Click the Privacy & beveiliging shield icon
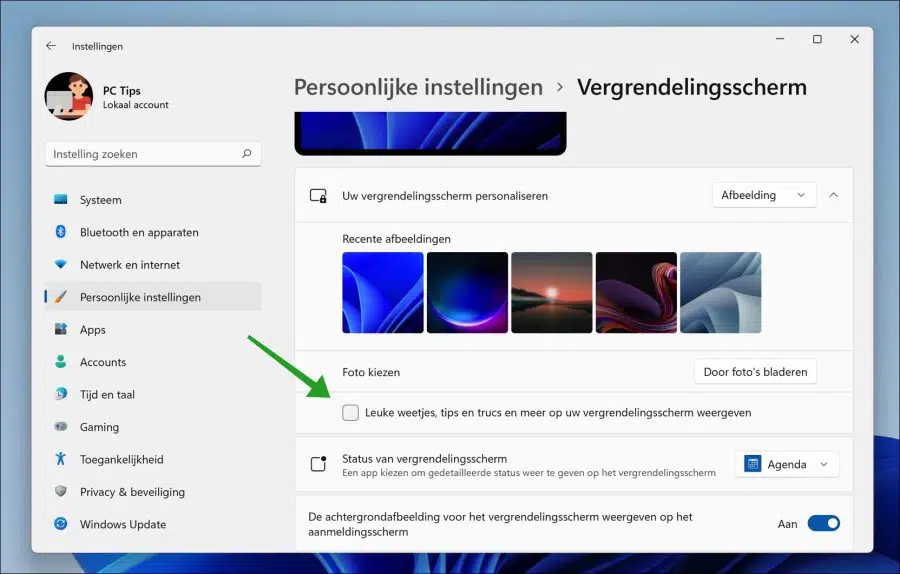This screenshot has height=574, width=900. (61, 491)
